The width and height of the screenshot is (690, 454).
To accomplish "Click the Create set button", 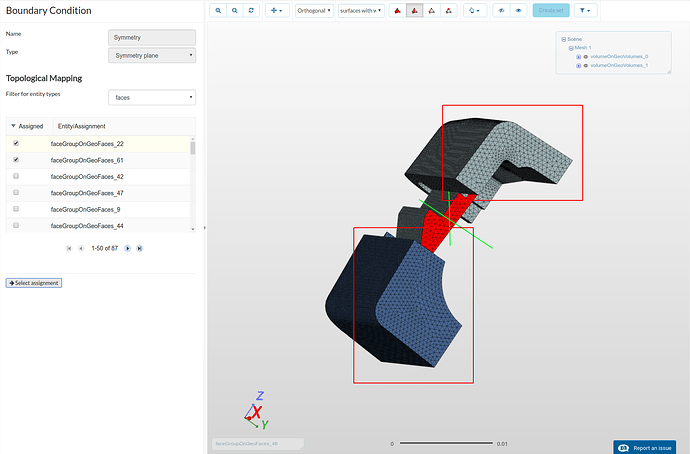I will coord(549,10).
